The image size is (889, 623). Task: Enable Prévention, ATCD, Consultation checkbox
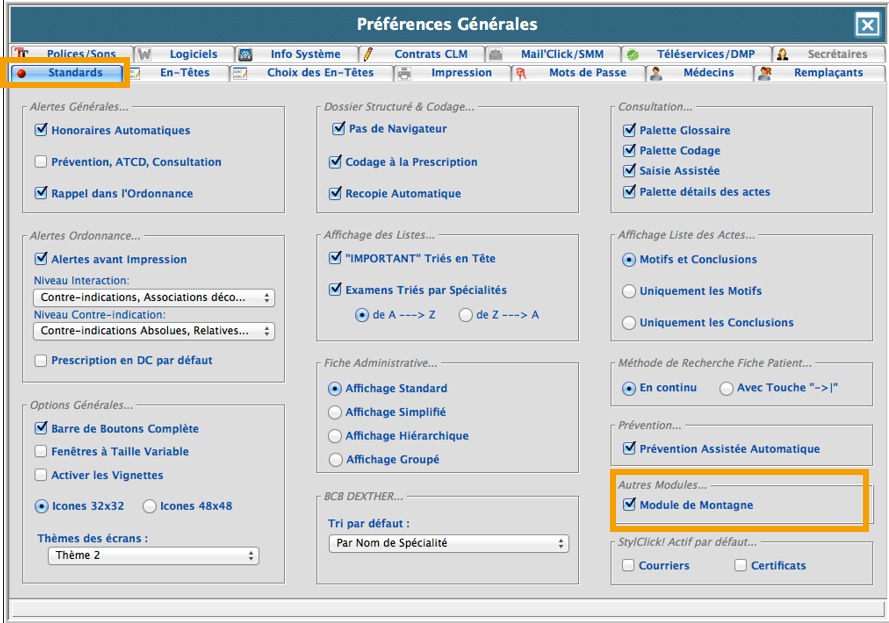coord(41,162)
